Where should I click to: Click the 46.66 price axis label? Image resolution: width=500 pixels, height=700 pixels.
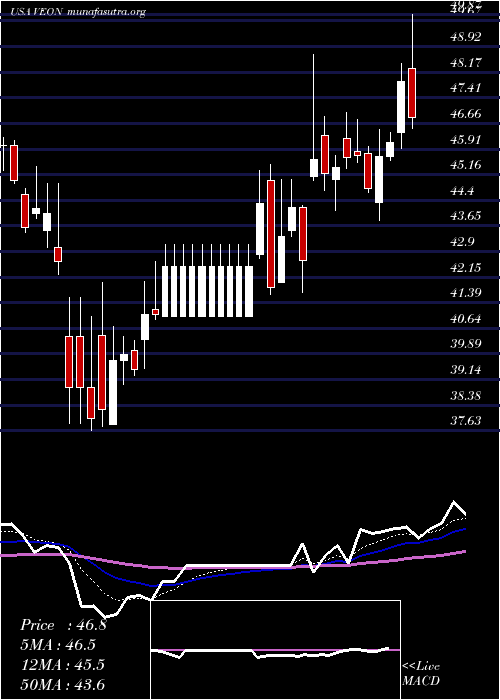466,114
